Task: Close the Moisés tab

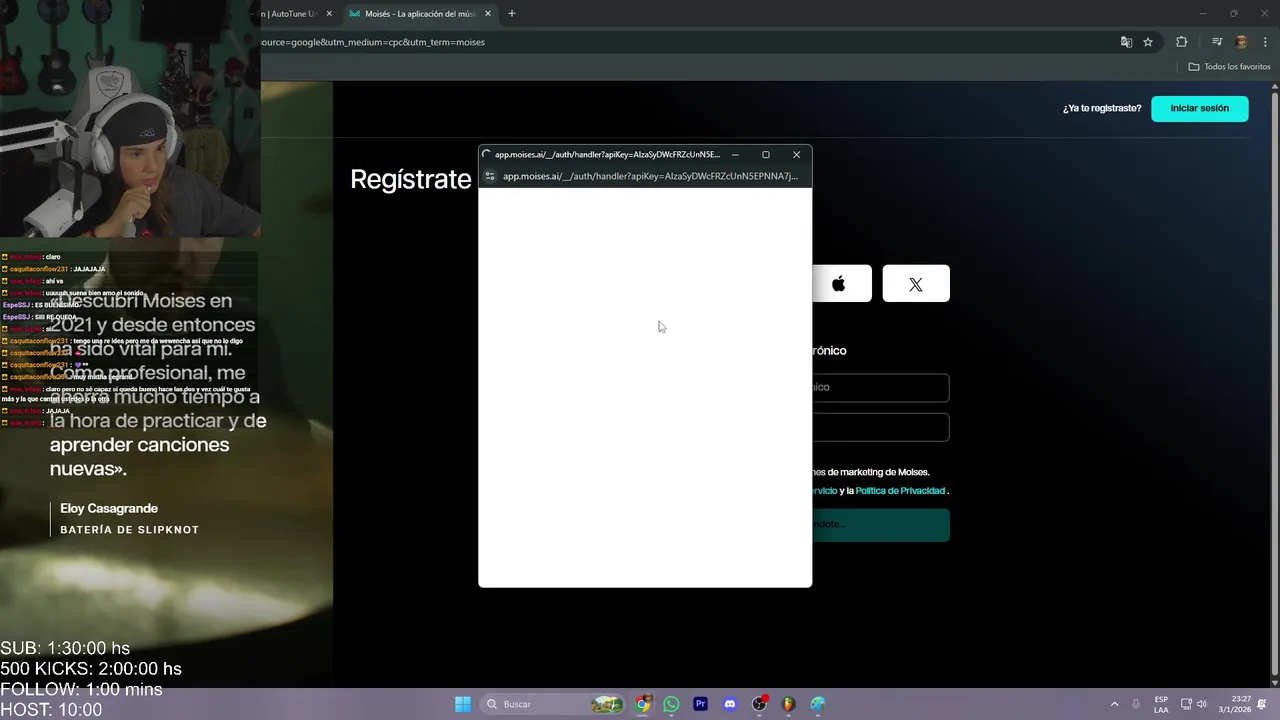Action: 488,14
